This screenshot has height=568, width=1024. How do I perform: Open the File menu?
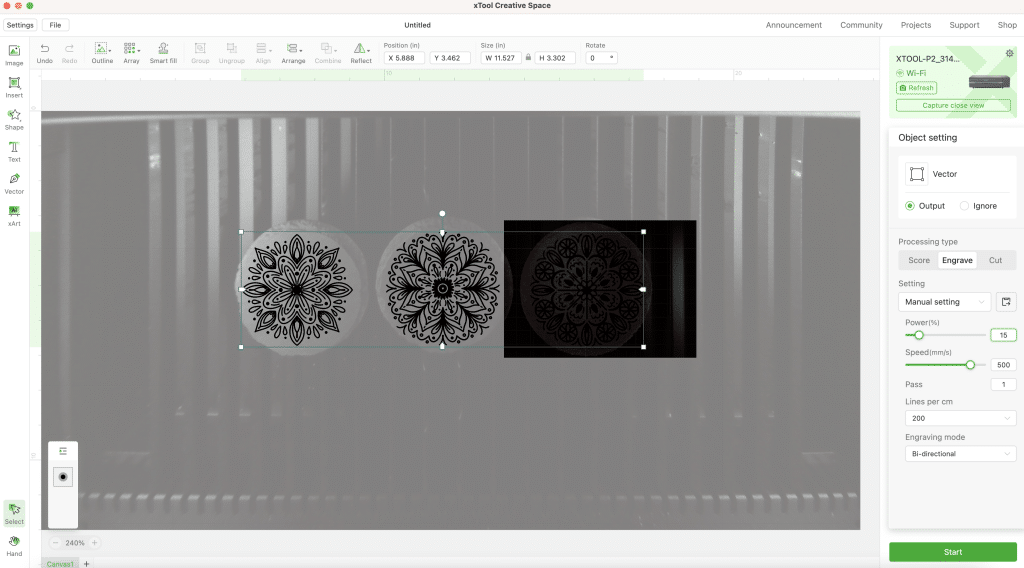coord(56,25)
